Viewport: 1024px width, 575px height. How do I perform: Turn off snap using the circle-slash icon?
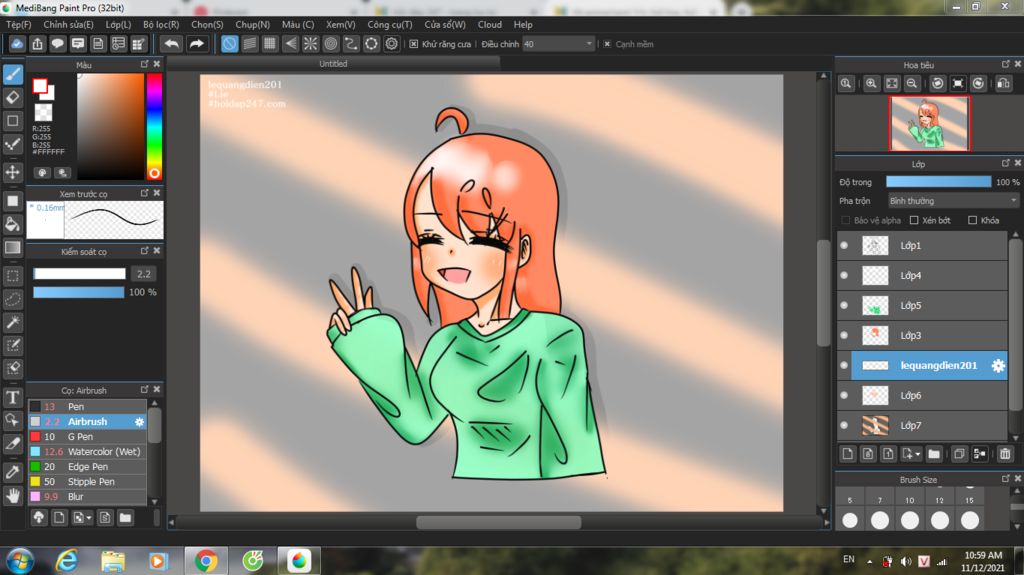(229, 44)
